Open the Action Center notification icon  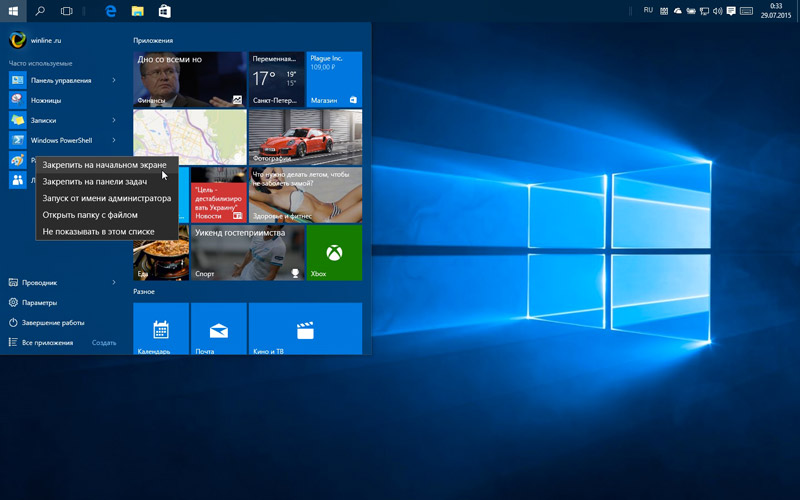[732, 11]
